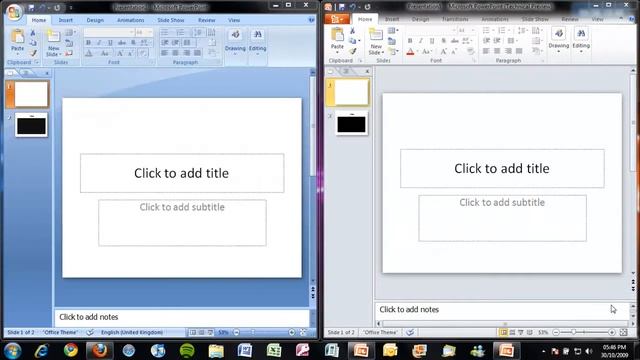Open the Office Button in PowerPoint 2007
The height and width of the screenshot is (360, 640).
tap(13, 11)
